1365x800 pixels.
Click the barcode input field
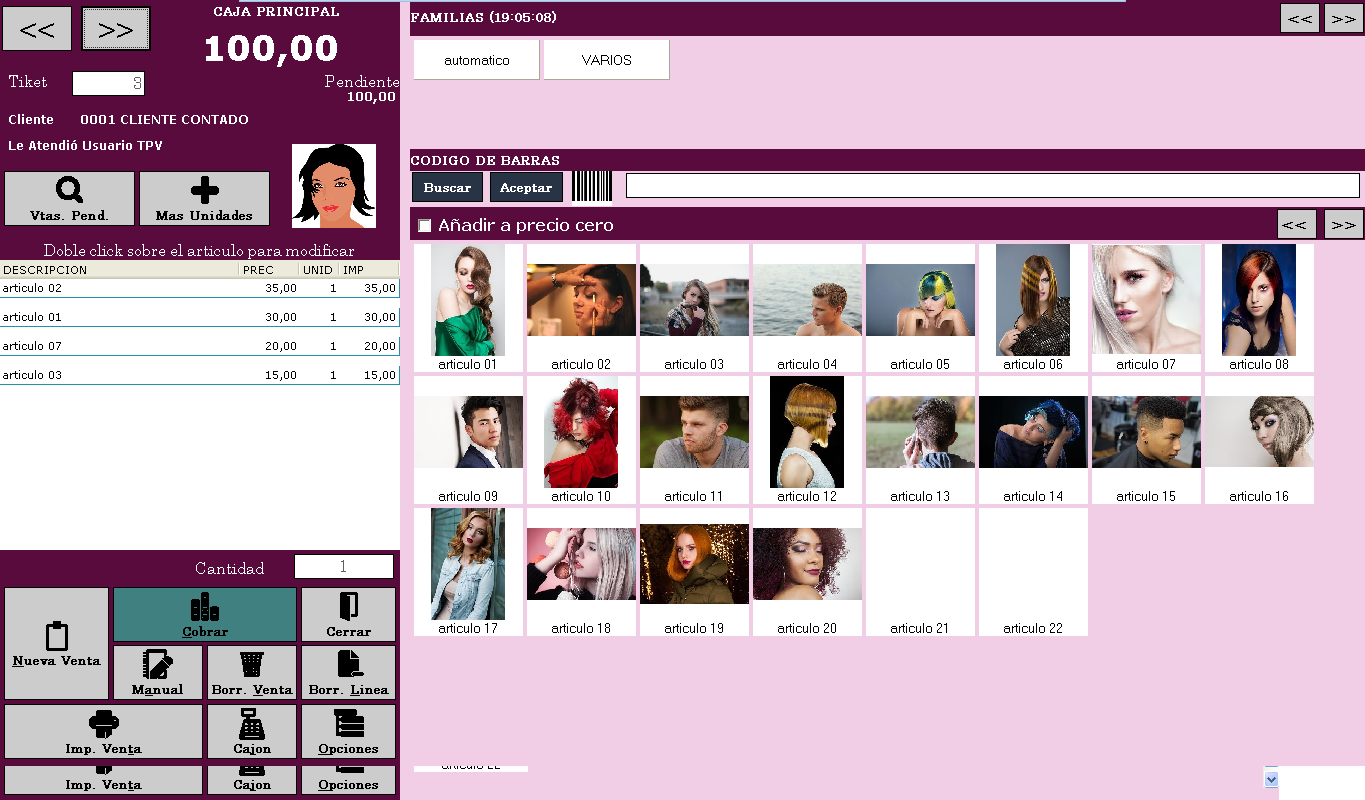tap(993, 185)
